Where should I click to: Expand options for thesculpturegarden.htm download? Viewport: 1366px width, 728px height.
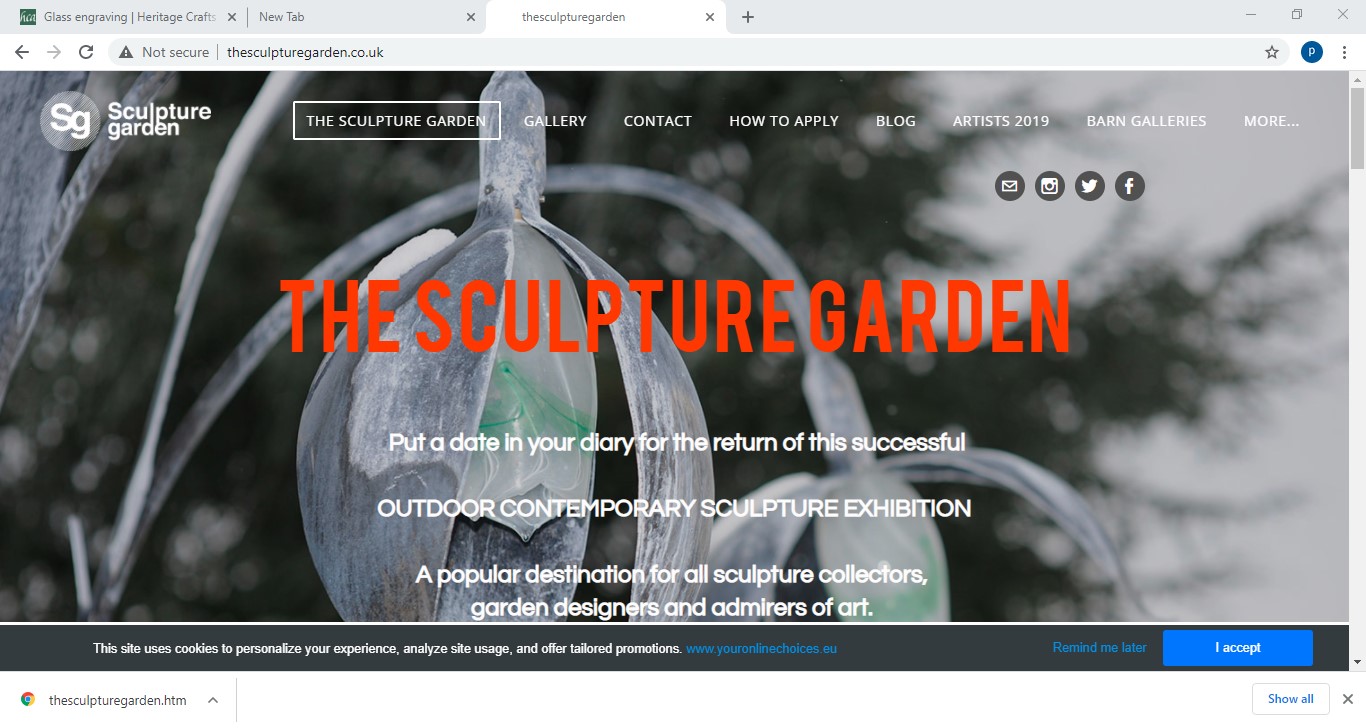click(x=213, y=700)
